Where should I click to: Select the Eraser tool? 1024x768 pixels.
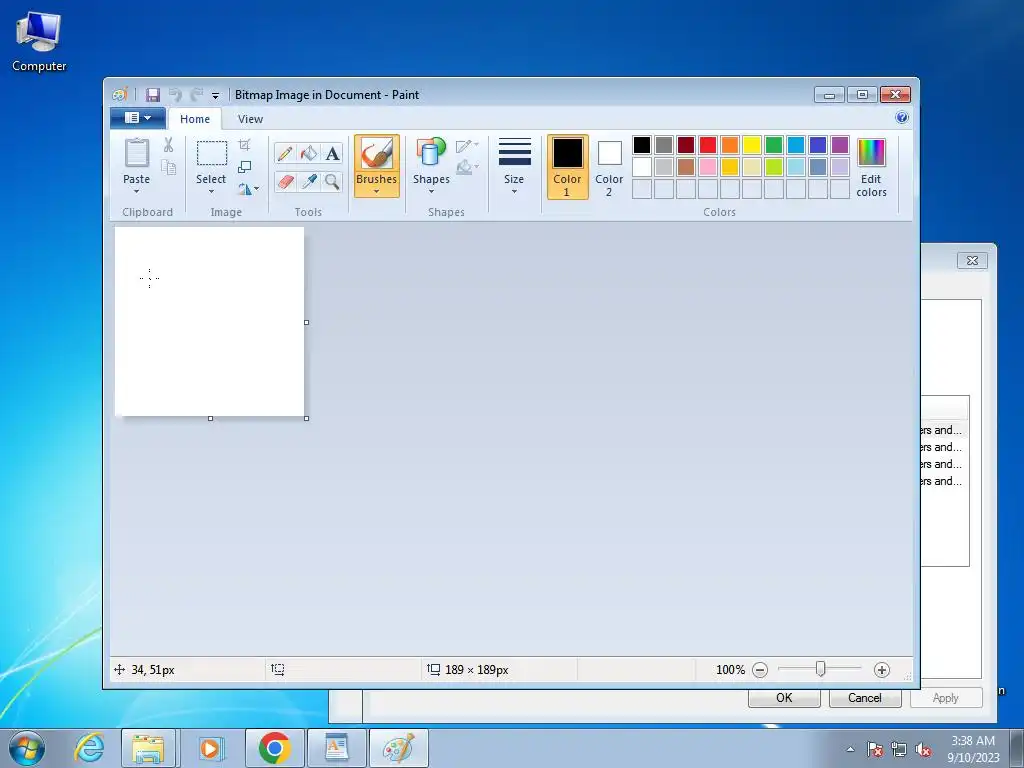[285, 181]
